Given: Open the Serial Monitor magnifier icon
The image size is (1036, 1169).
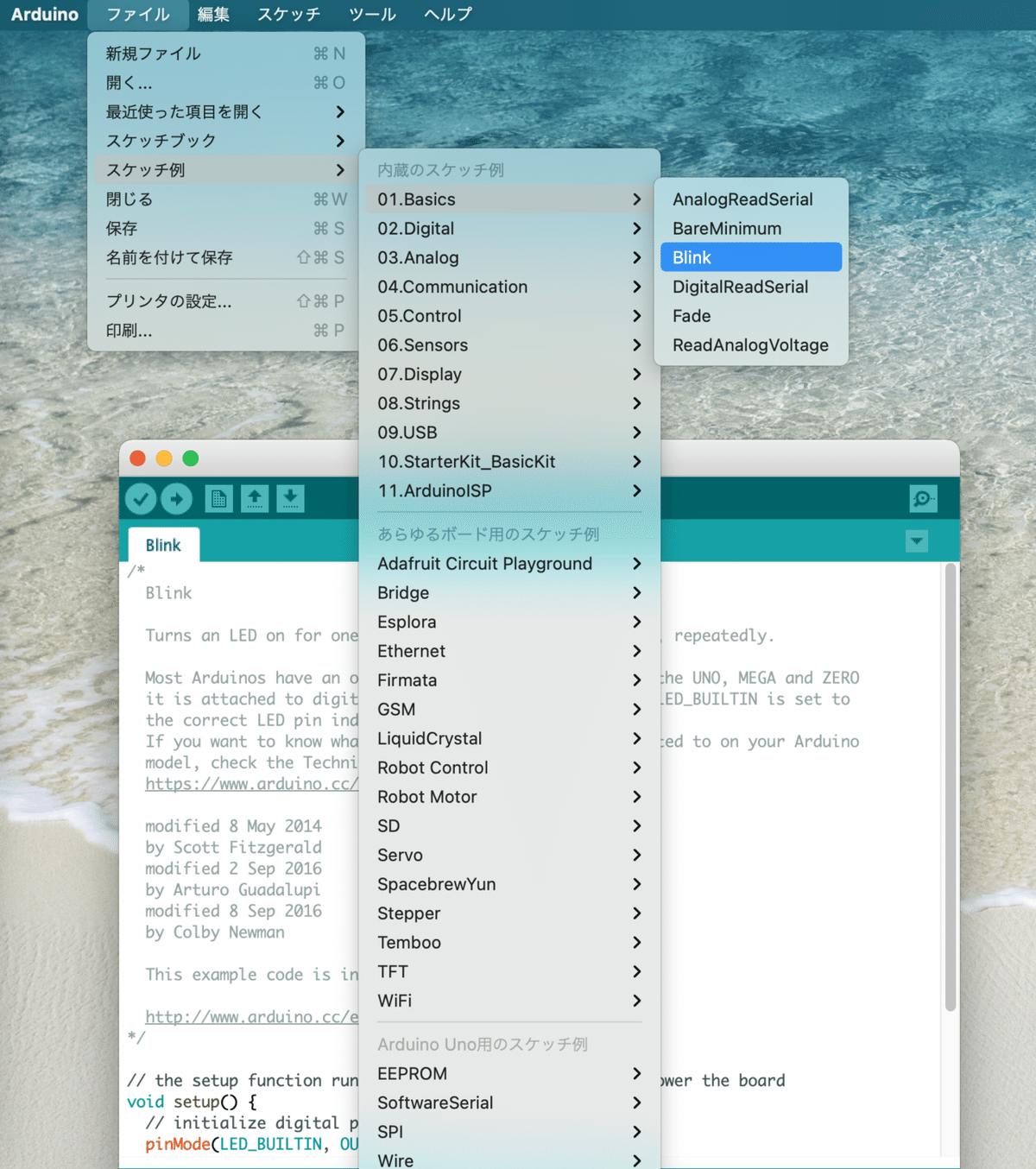Looking at the screenshot, I should (x=923, y=498).
